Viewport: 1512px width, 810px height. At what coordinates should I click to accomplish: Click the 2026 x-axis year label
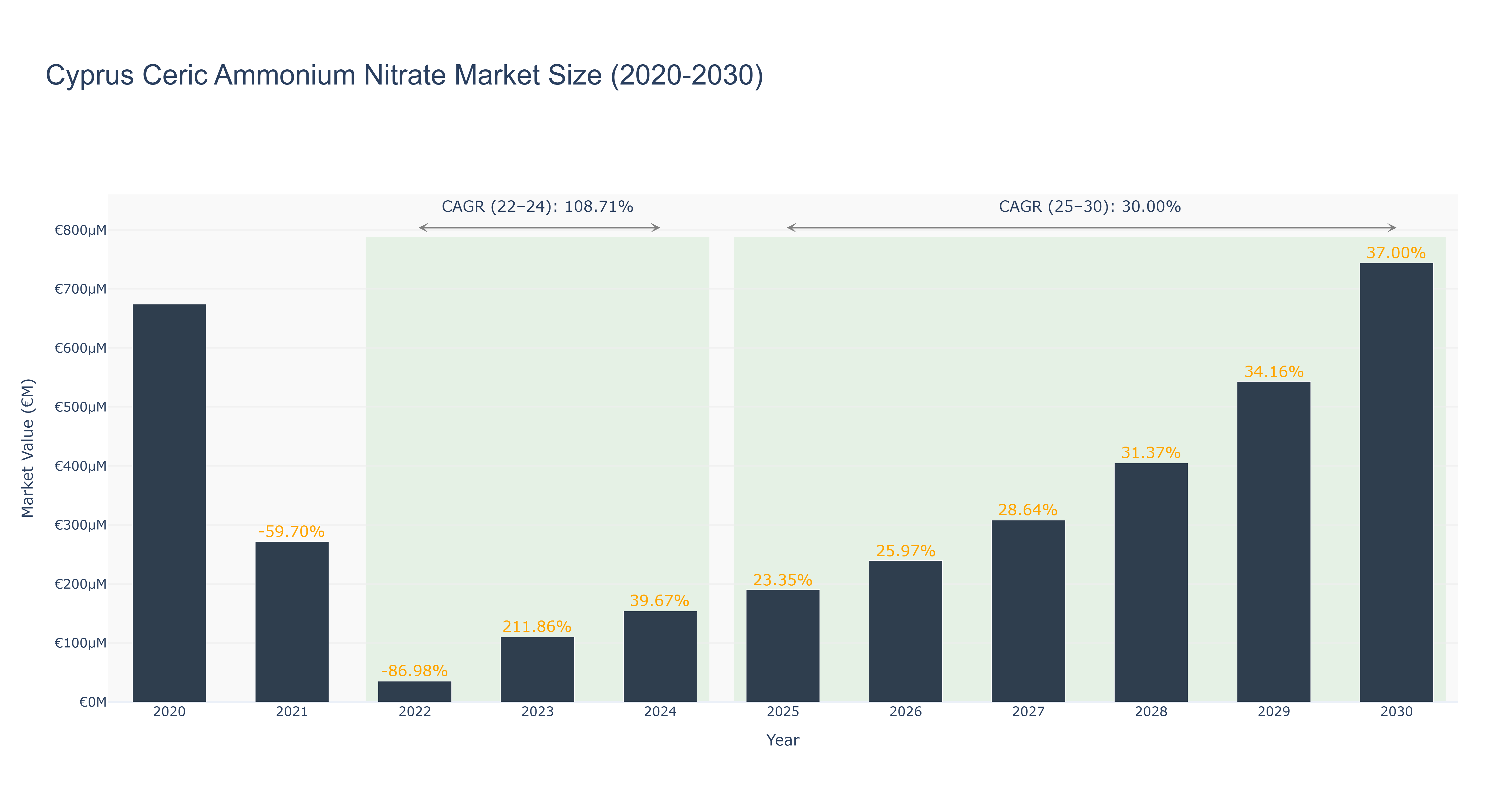coord(905,712)
